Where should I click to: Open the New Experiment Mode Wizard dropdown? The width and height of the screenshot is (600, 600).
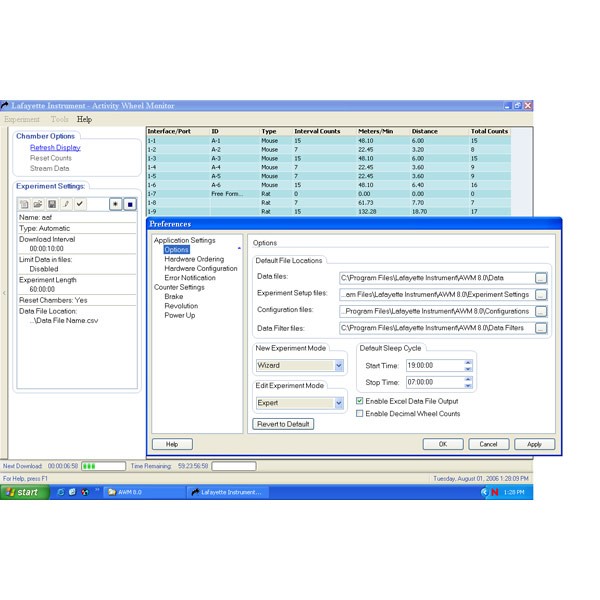pyautogui.click(x=339, y=365)
